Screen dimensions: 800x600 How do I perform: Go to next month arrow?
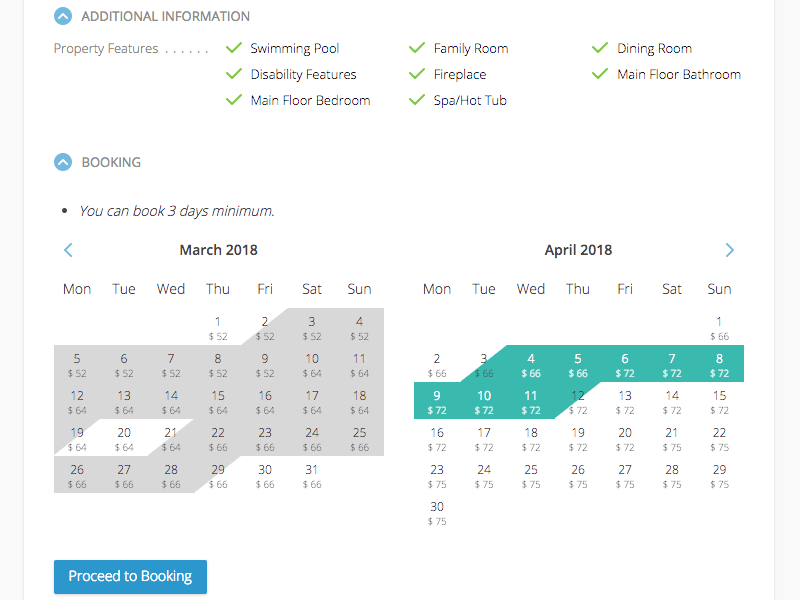tap(730, 250)
